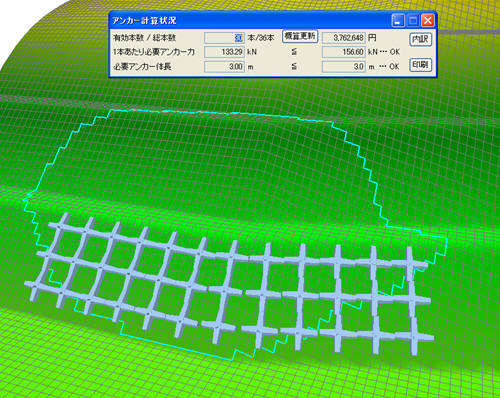Click the 3.00 m required anchor length field
This screenshot has height=398, width=500.
(x=224, y=66)
